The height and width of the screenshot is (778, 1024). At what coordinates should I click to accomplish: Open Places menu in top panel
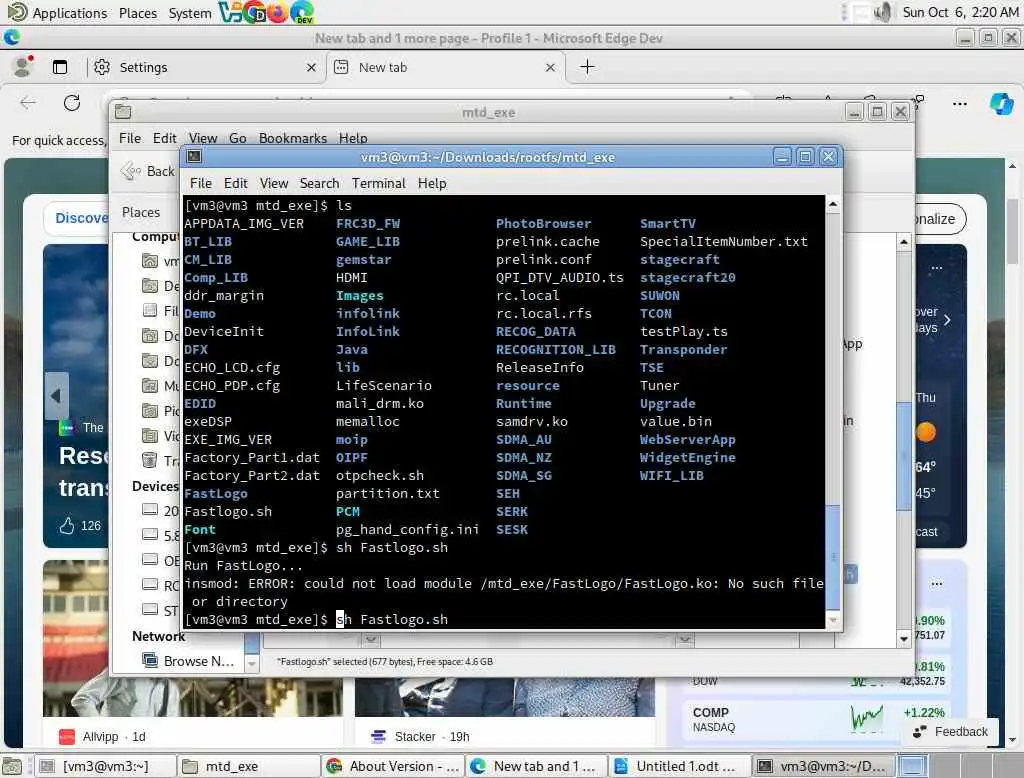point(137,12)
